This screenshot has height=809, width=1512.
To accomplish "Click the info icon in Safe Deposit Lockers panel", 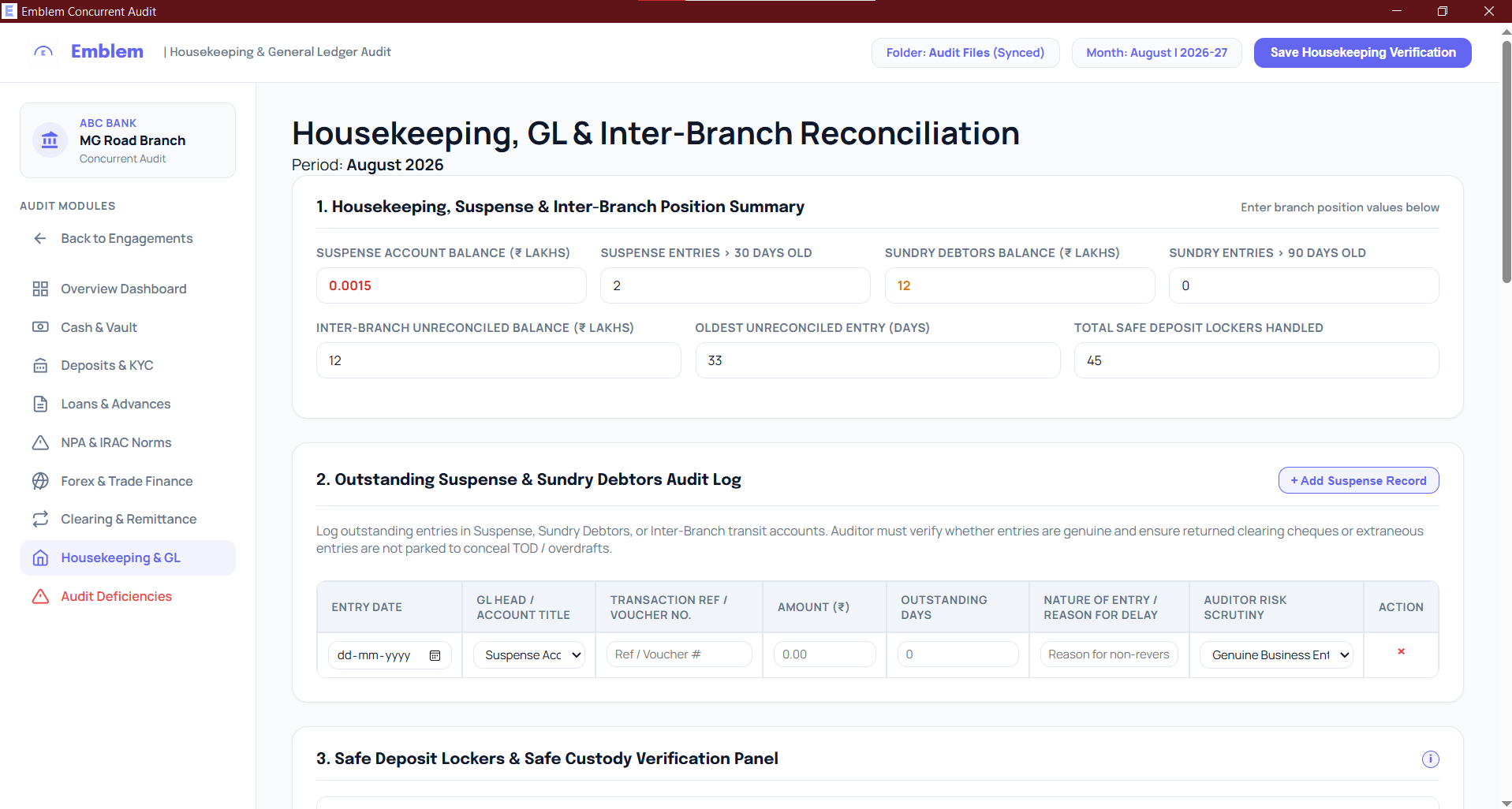I will (1430, 759).
